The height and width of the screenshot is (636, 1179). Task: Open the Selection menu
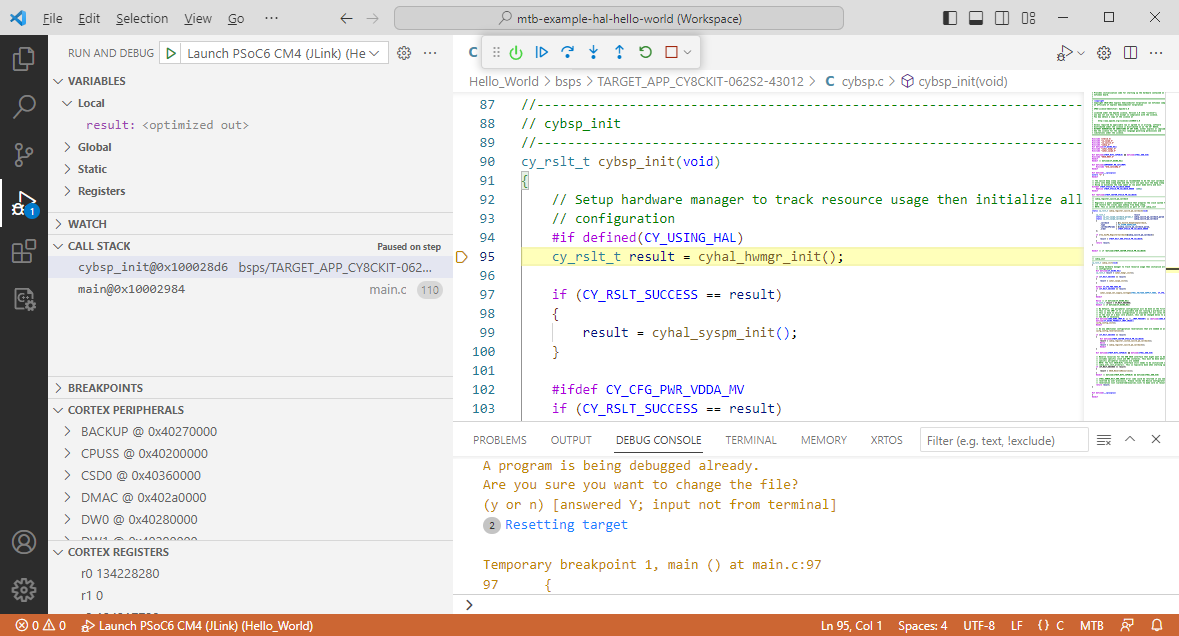[142, 18]
